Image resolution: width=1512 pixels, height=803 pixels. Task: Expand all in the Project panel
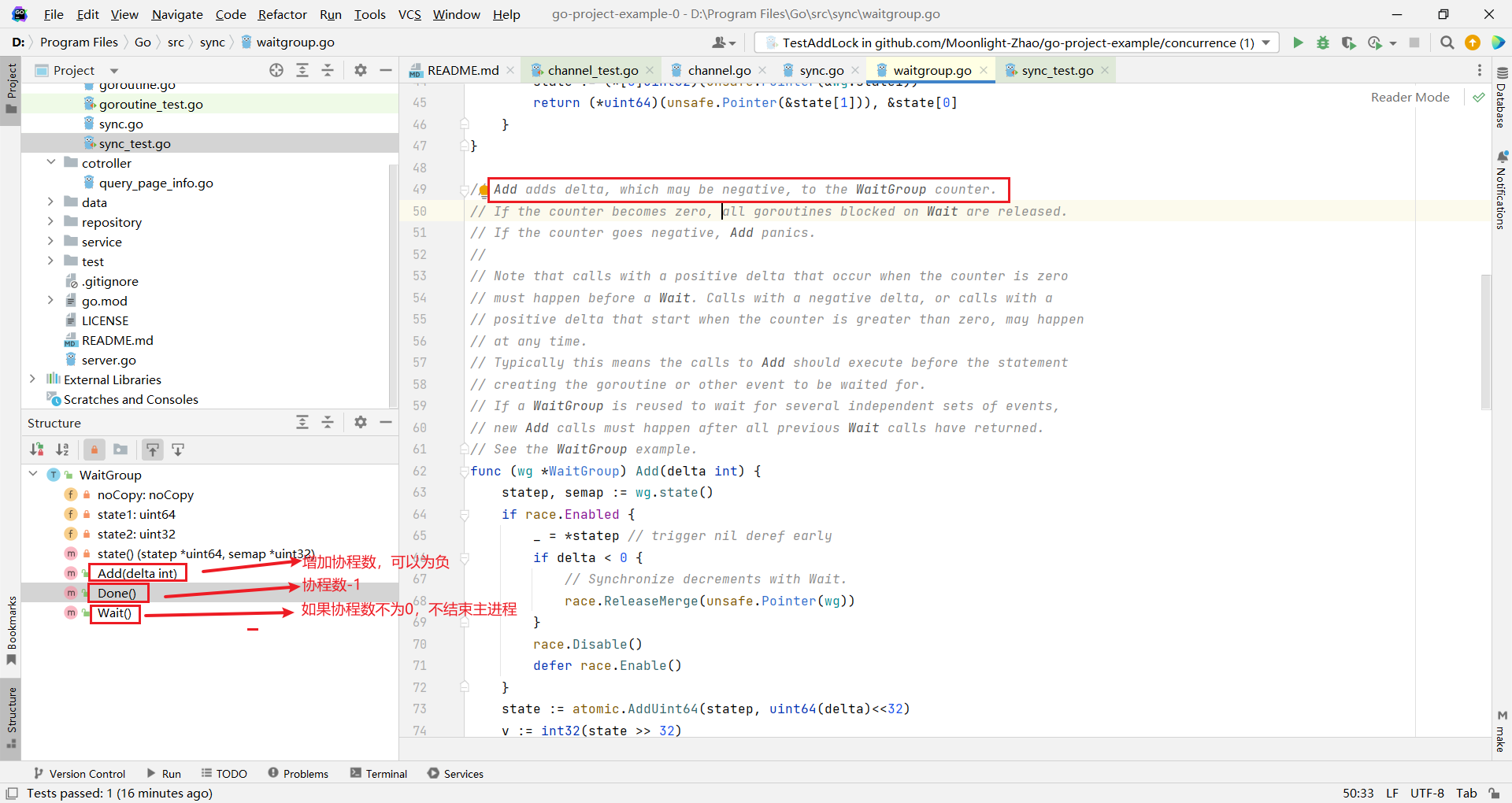pos(302,70)
